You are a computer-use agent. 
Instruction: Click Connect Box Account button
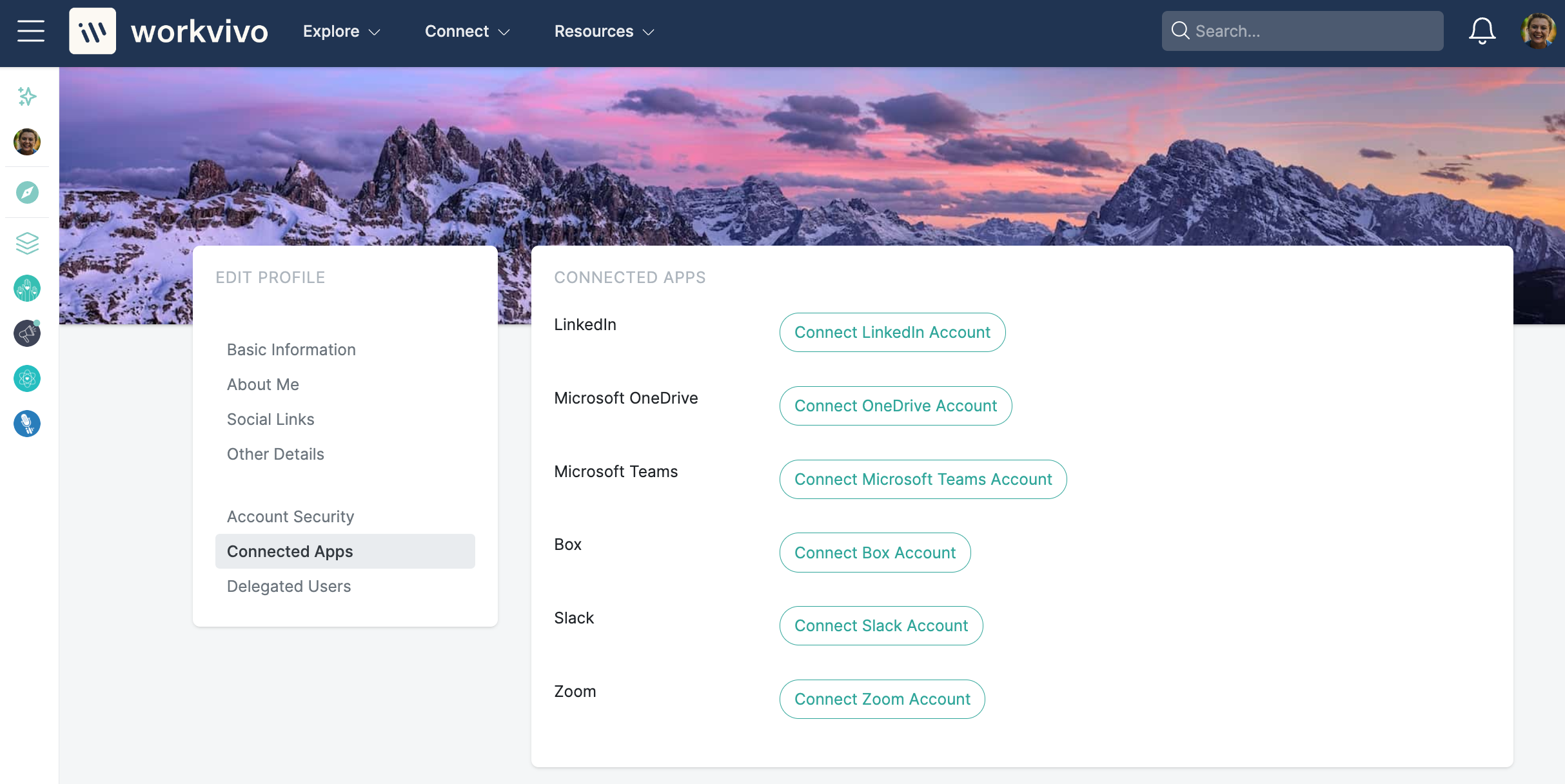(875, 553)
